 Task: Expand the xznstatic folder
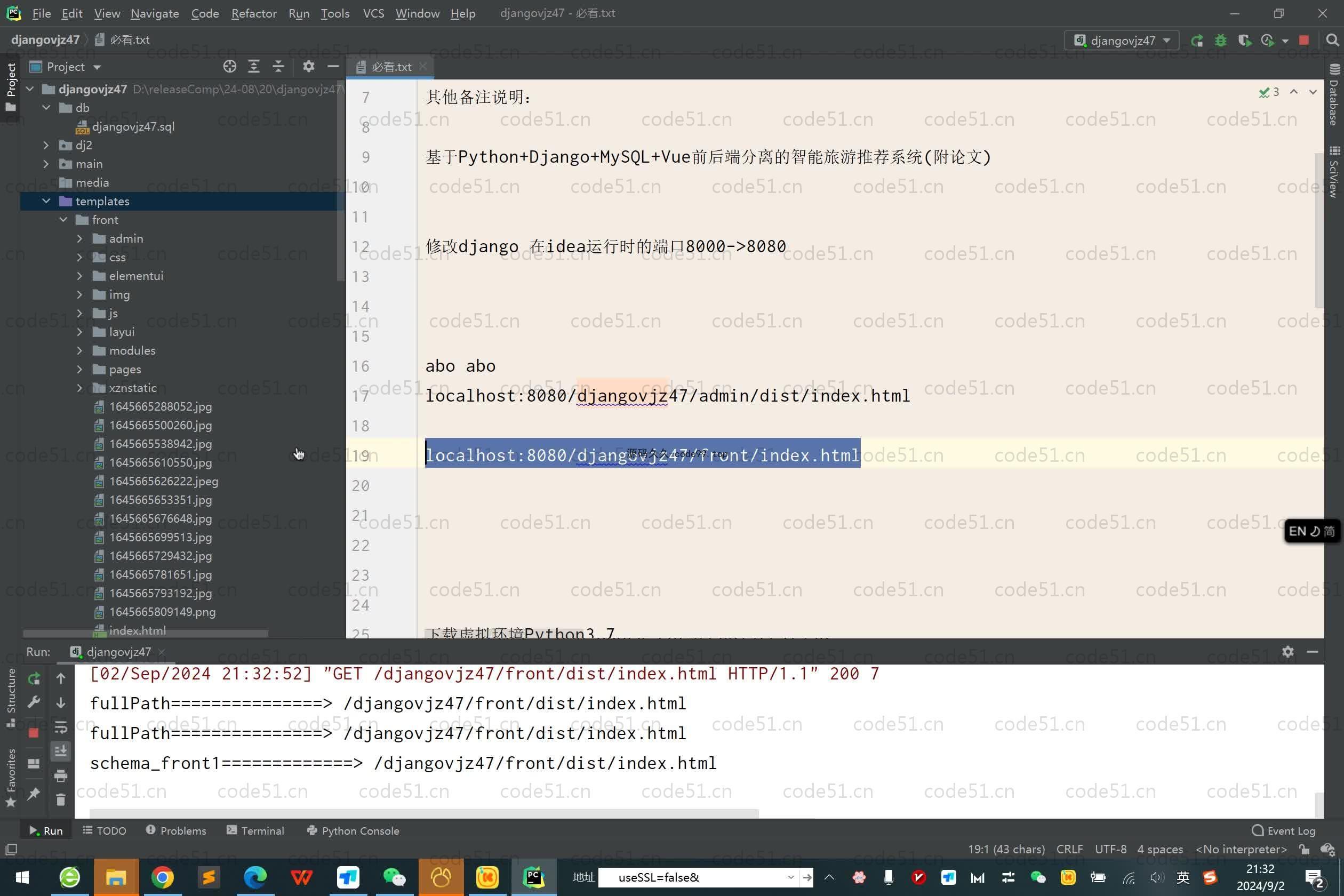(79, 388)
